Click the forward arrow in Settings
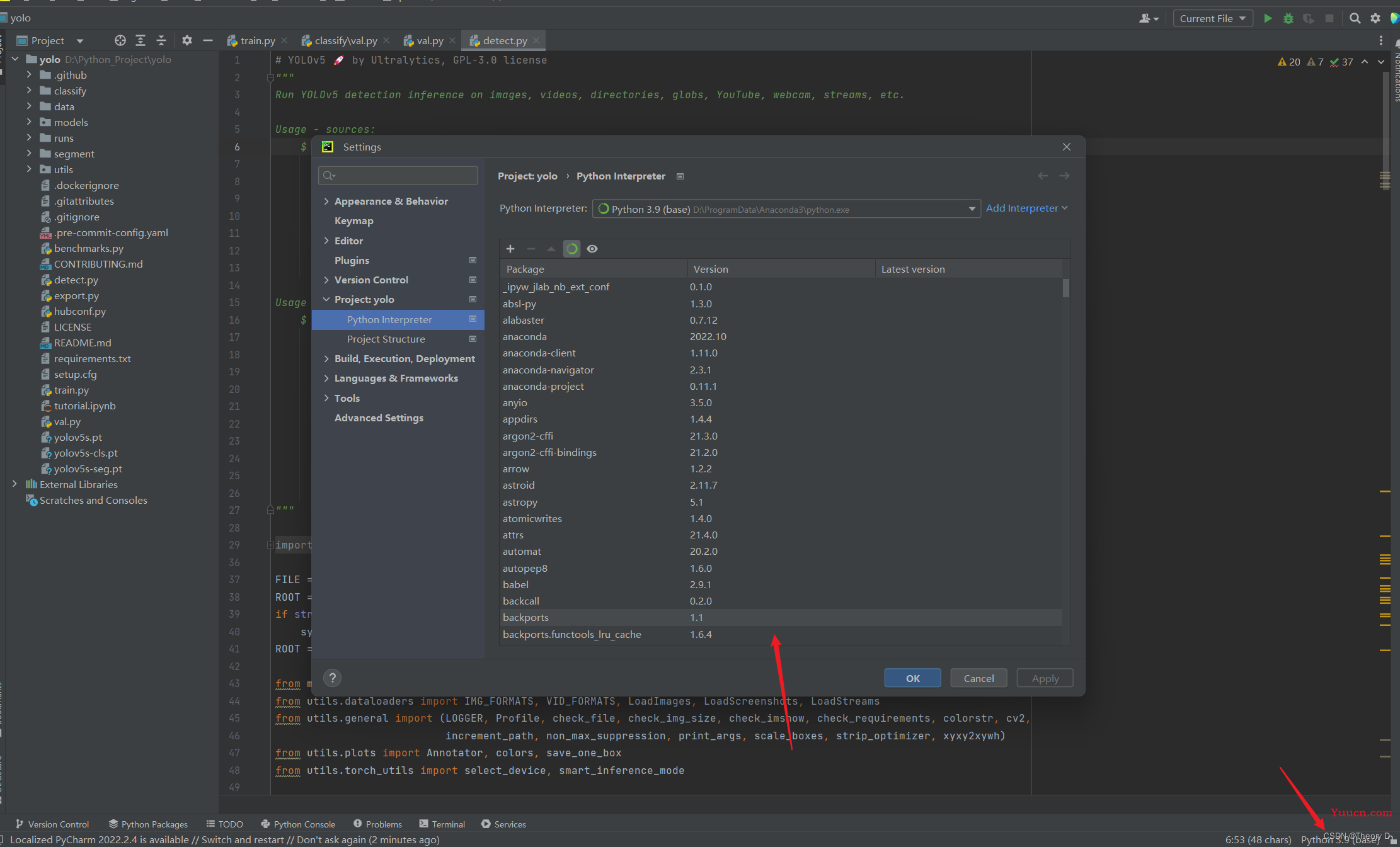Image resolution: width=1400 pixels, height=847 pixels. point(1064,176)
